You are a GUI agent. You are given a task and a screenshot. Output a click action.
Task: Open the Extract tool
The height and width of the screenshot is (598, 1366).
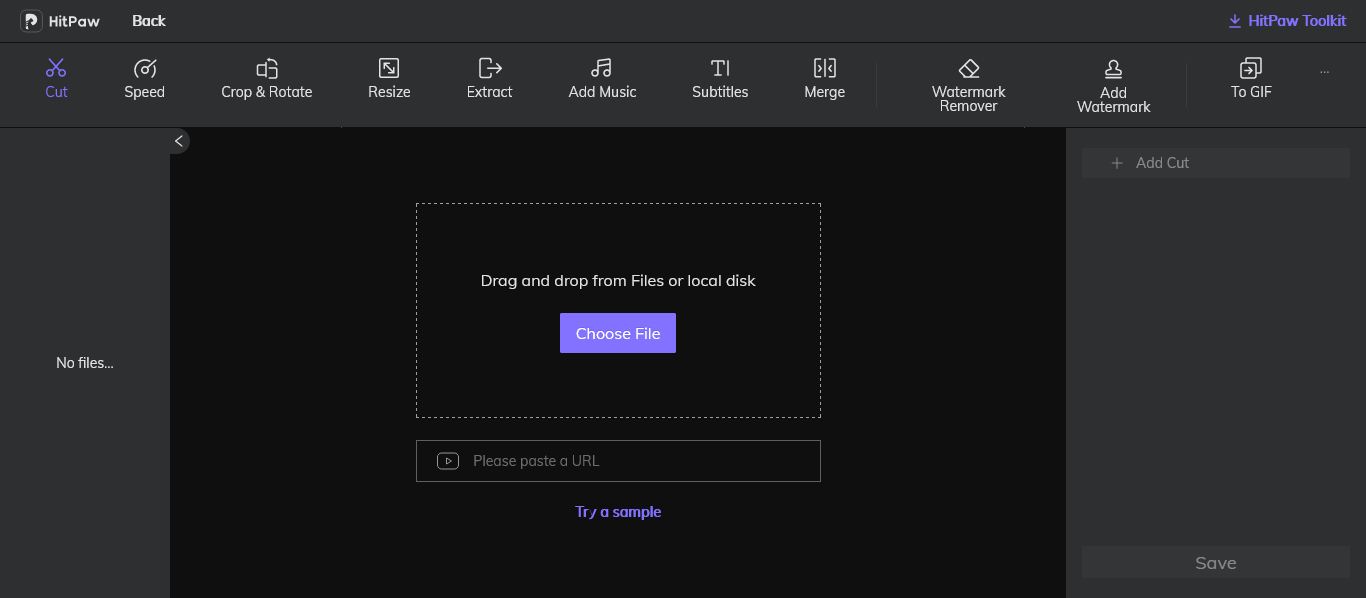point(490,79)
